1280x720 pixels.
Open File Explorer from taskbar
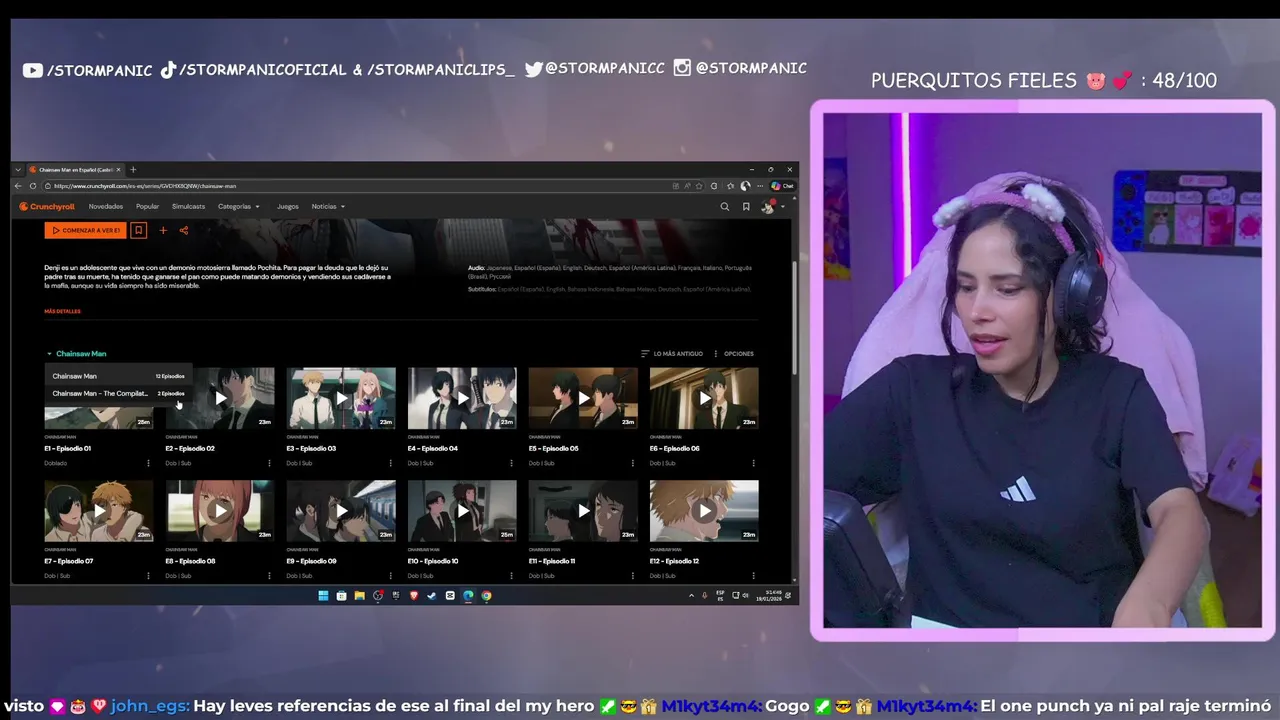click(359, 596)
